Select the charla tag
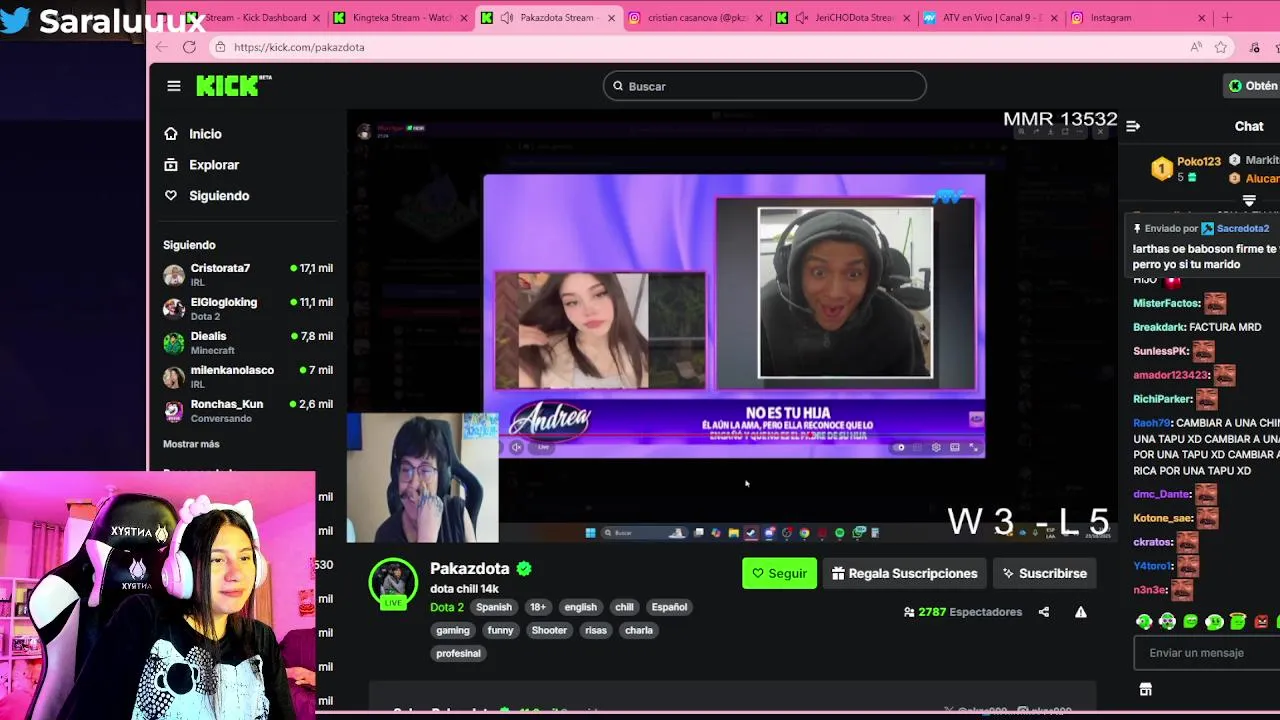Viewport: 1280px width, 720px height. click(x=639, y=630)
